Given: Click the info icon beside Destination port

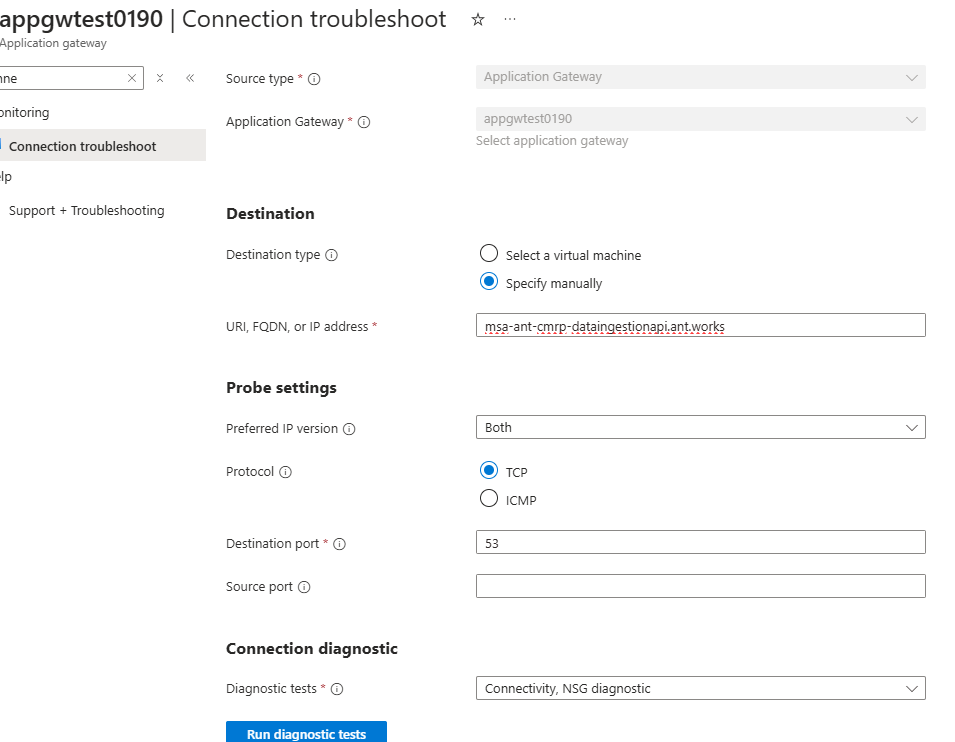Looking at the screenshot, I should tap(339, 544).
